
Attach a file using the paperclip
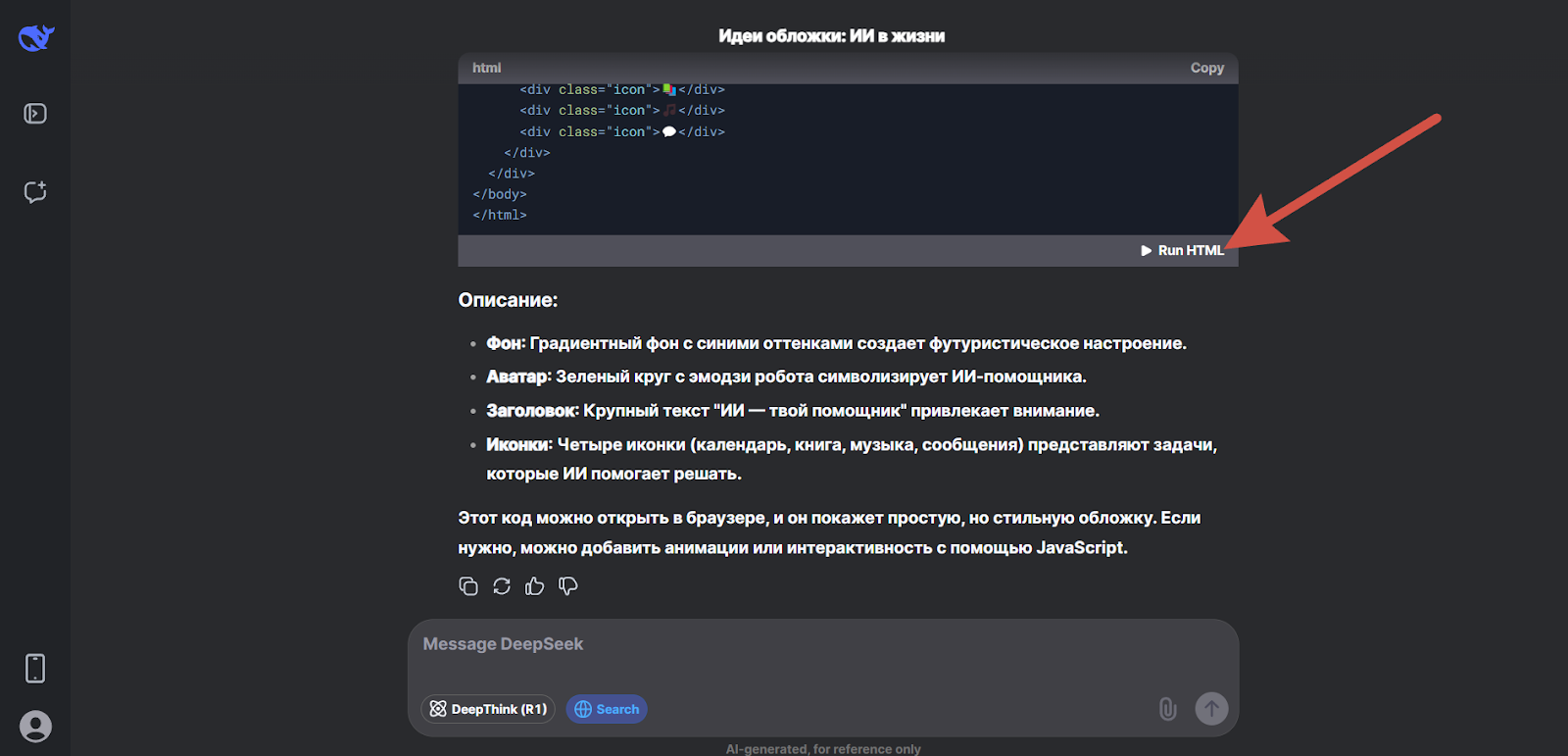pyautogui.click(x=1167, y=709)
